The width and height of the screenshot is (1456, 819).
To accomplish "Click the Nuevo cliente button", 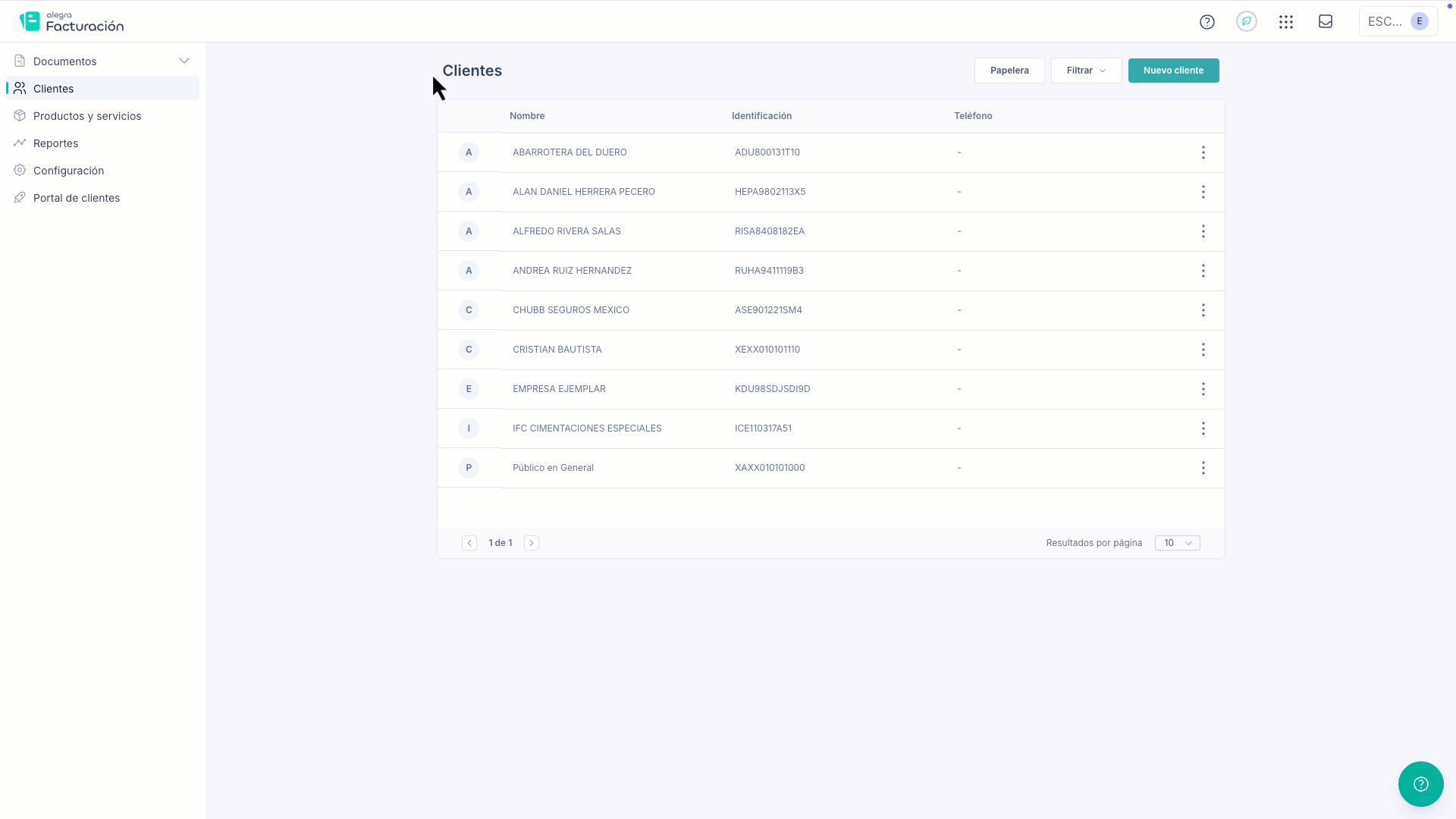I will click(x=1172, y=71).
